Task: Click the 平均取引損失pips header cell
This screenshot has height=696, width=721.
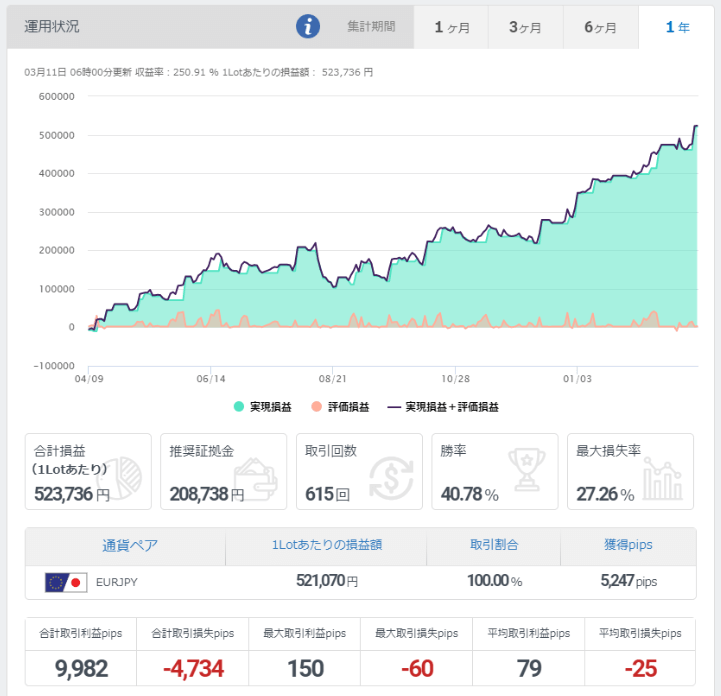Action: click(x=640, y=634)
